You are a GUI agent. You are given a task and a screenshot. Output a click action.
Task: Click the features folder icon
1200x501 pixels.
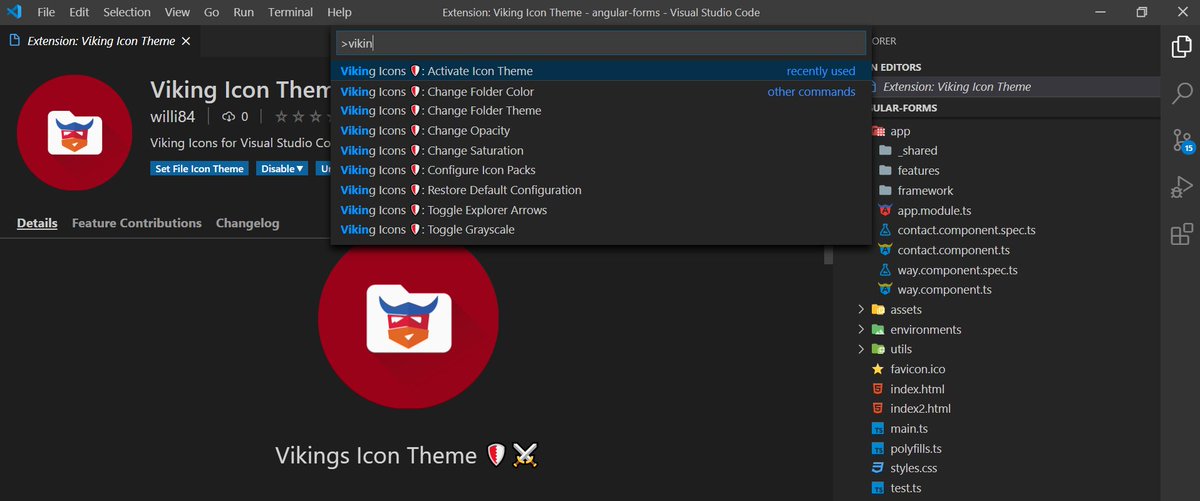(884, 171)
